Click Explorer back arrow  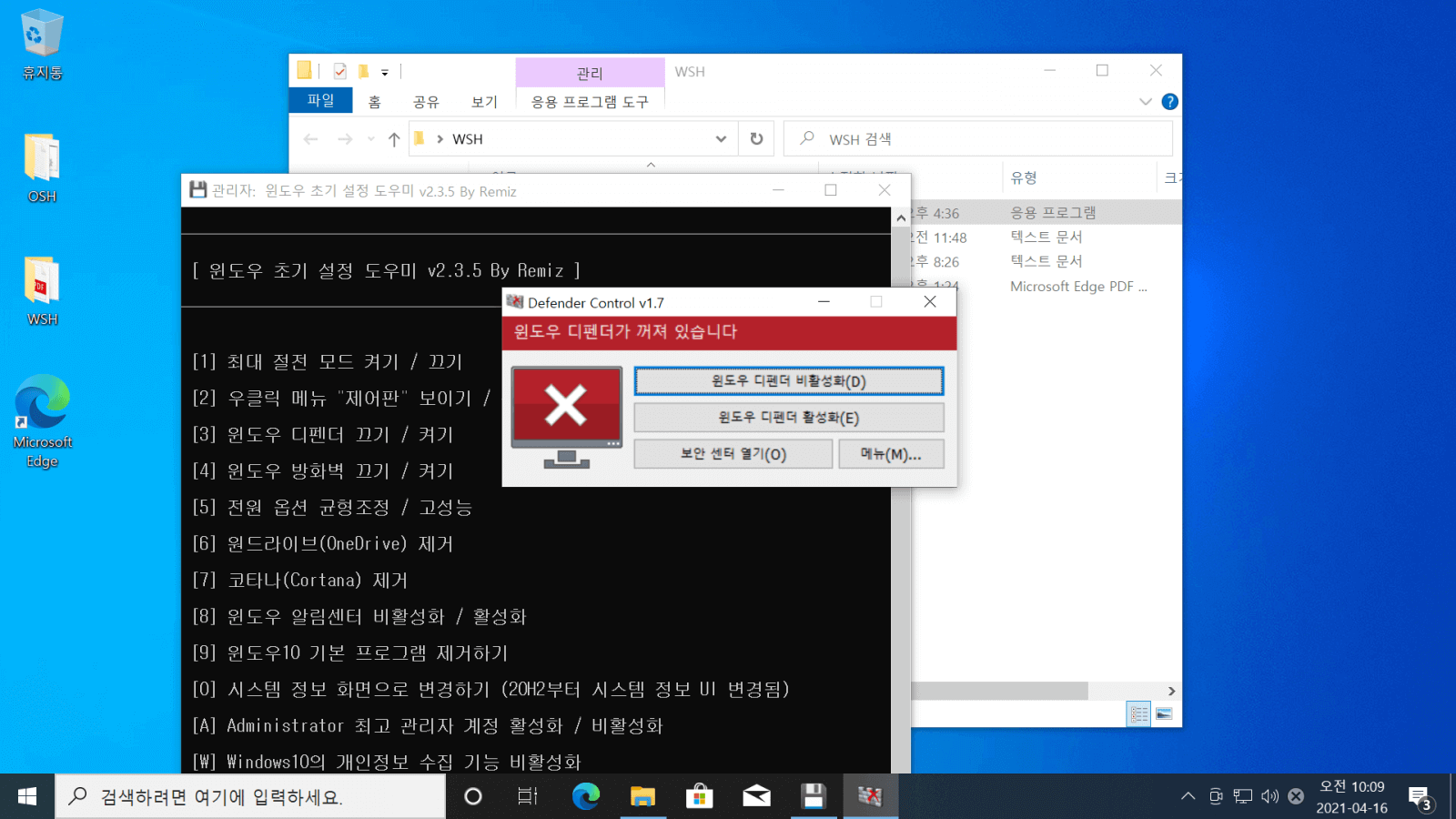(x=311, y=139)
